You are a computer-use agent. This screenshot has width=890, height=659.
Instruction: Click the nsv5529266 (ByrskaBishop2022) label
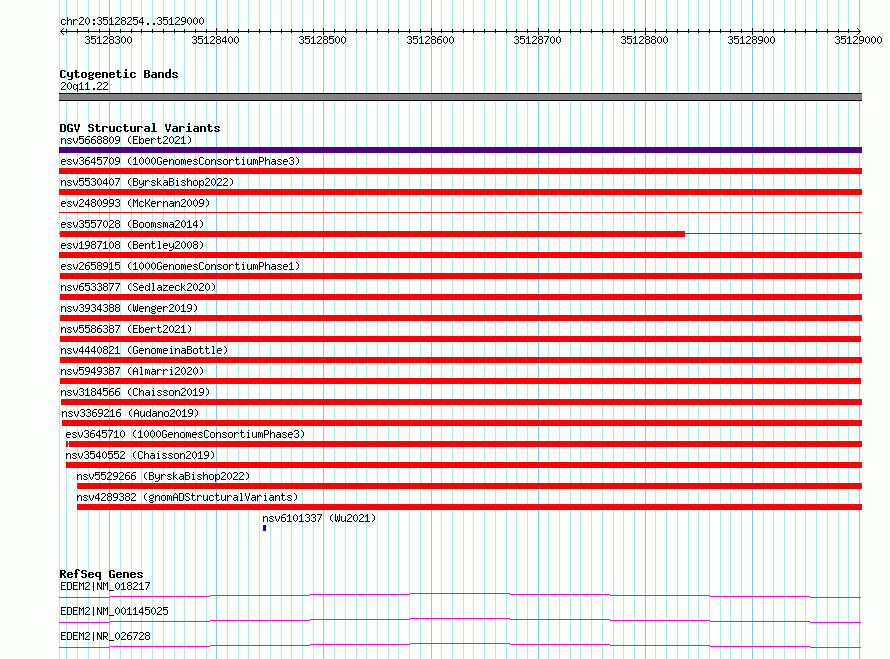pos(163,476)
